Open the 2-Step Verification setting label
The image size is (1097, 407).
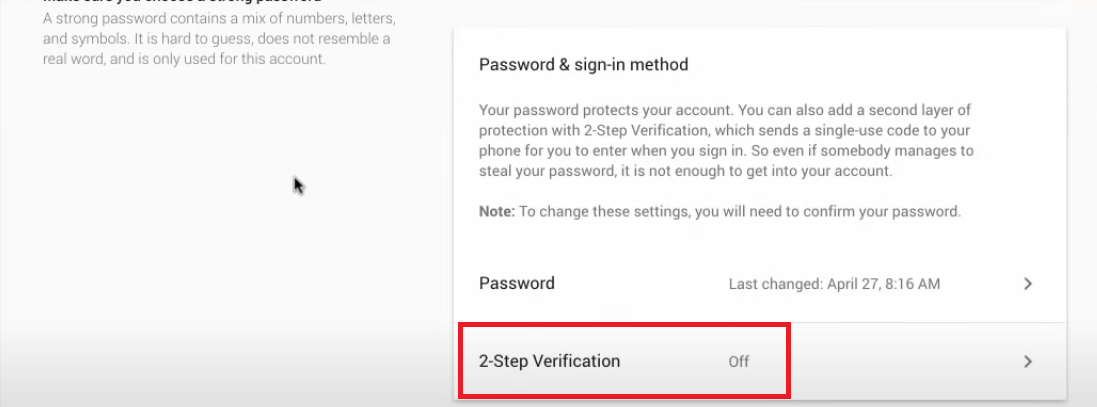point(550,361)
